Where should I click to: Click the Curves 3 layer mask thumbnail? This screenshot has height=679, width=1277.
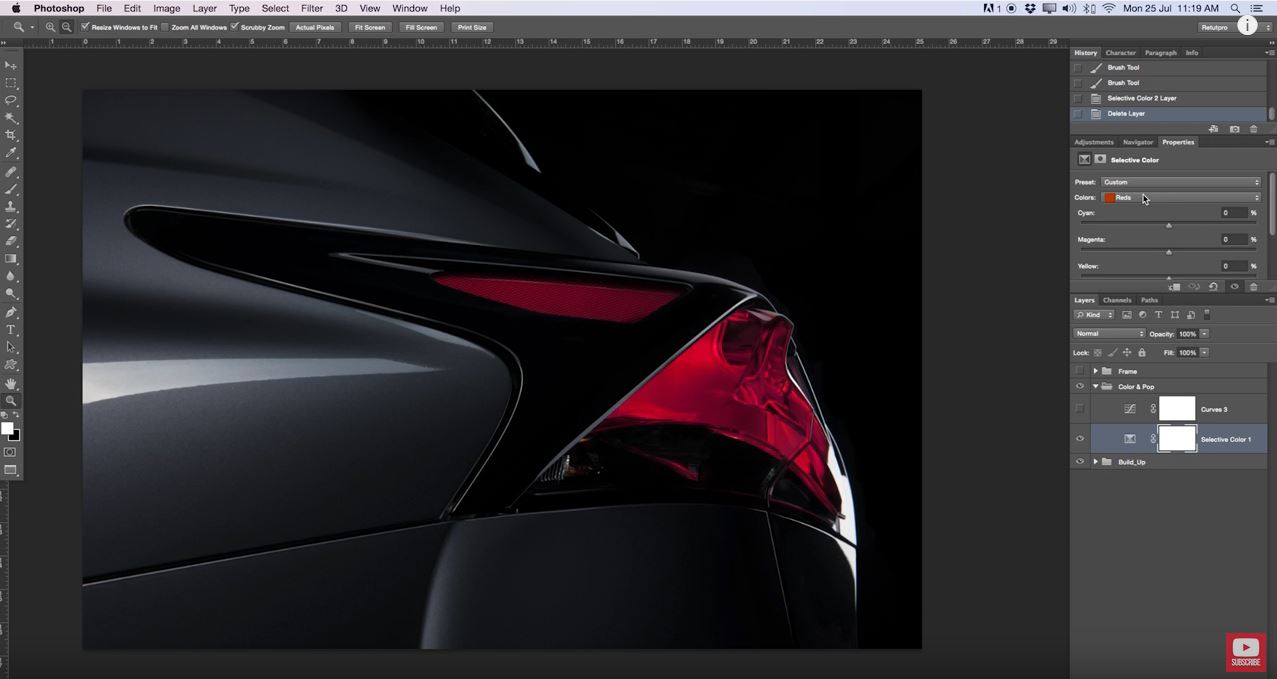tap(1177, 409)
